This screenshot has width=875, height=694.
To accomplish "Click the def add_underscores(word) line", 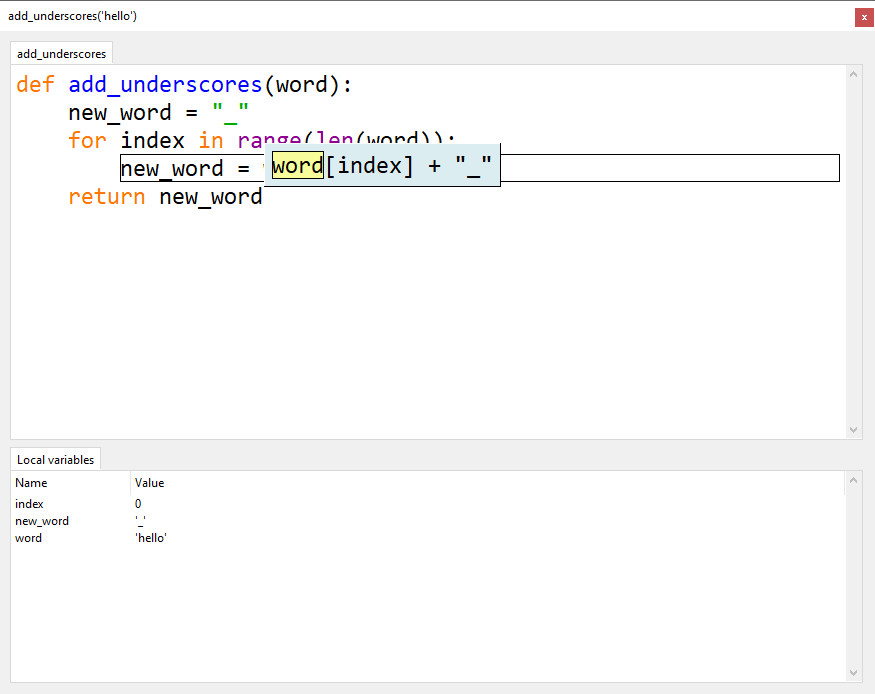I will [x=184, y=85].
